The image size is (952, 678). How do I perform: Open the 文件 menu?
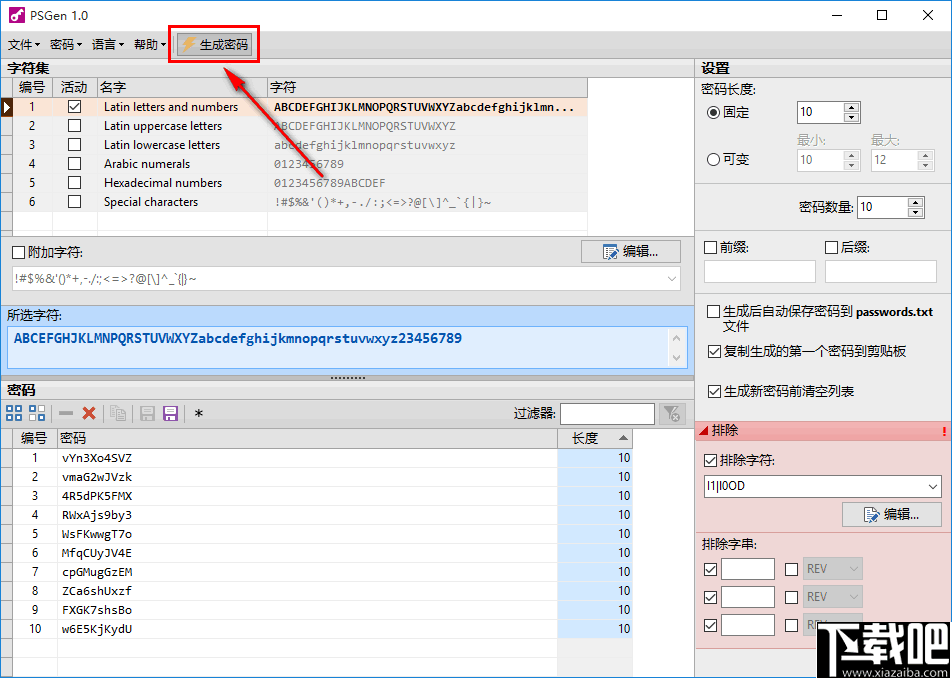[24, 44]
